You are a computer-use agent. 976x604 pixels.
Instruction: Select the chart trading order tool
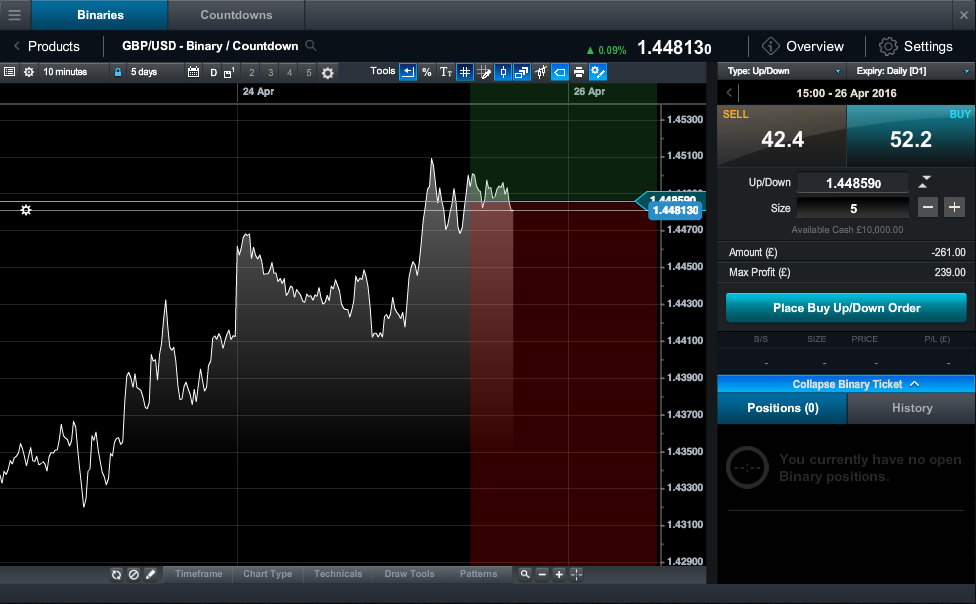(541, 72)
